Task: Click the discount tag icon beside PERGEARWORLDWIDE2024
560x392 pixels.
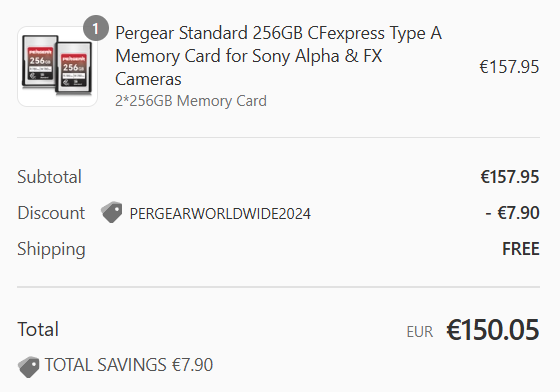Action: (111, 212)
